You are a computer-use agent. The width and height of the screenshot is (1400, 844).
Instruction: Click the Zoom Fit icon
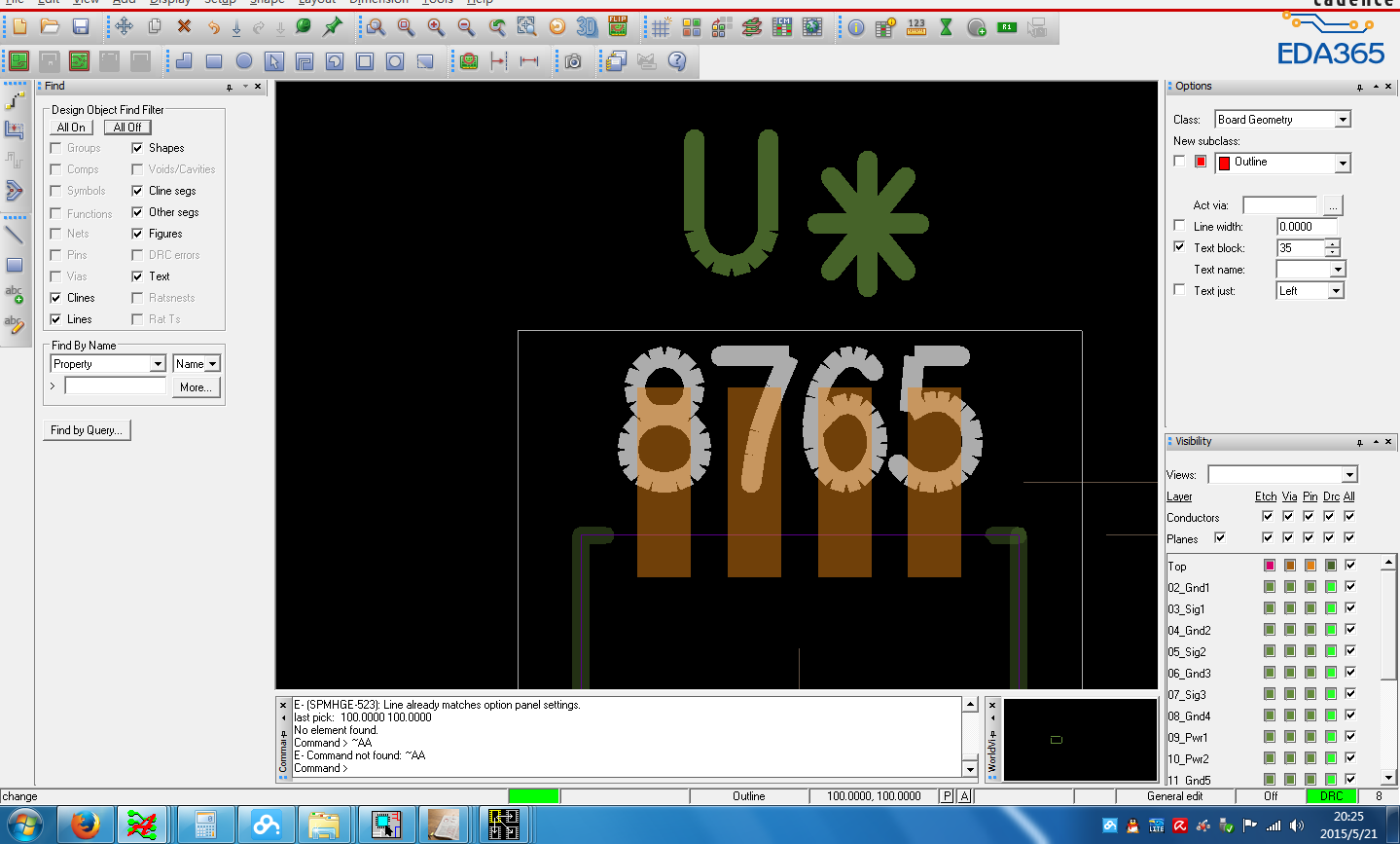click(x=526, y=27)
